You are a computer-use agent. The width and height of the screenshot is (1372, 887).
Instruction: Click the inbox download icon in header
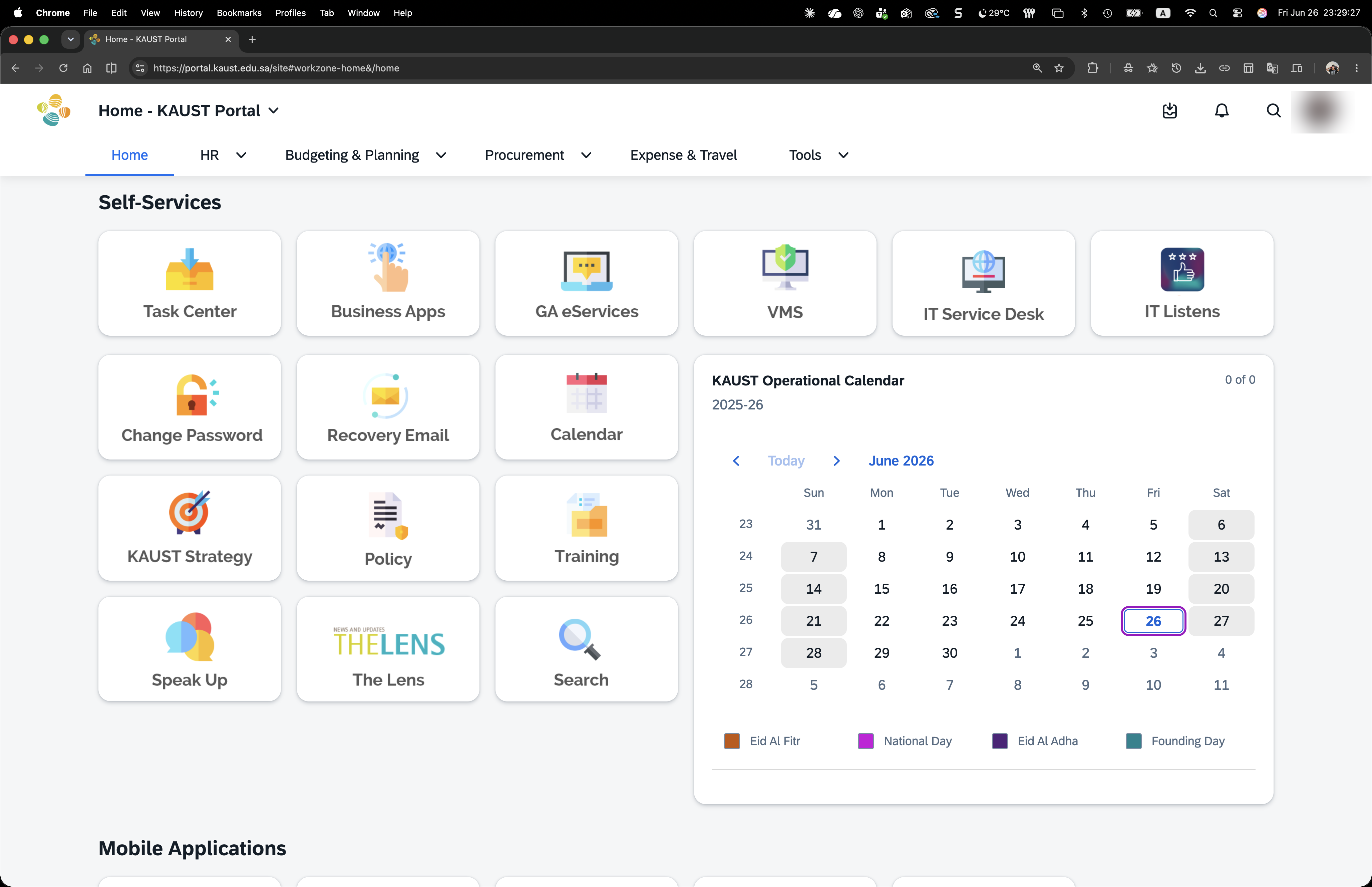(1169, 110)
